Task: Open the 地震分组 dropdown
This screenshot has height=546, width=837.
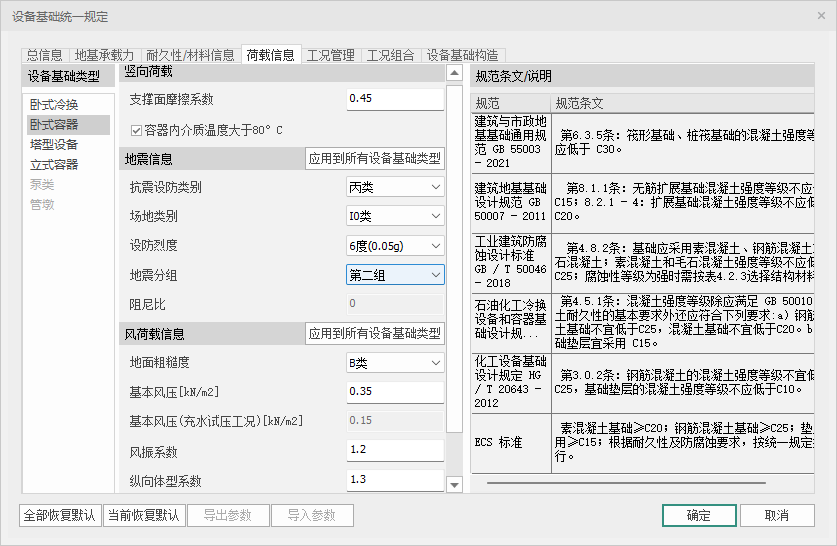Action: click(x=395, y=275)
